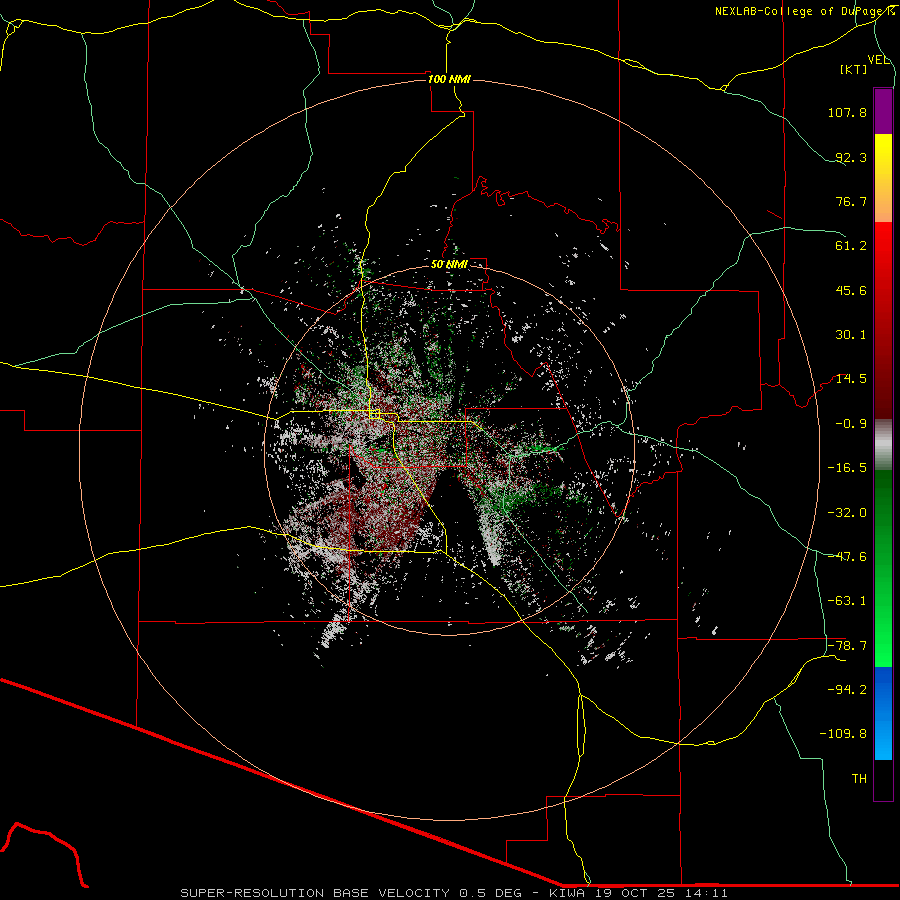900x900 pixels.
Task: Select the 107.8 velocity scale value
Action: click(x=847, y=112)
